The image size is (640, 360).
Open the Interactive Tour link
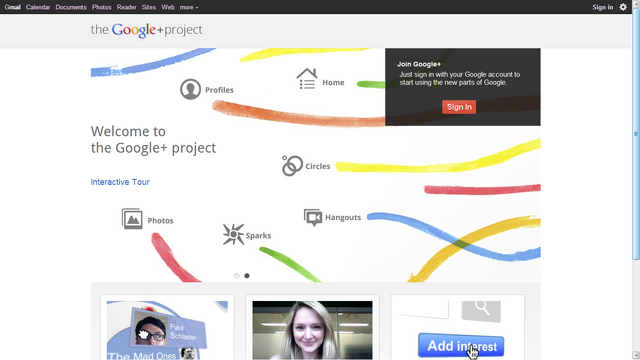point(120,182)
